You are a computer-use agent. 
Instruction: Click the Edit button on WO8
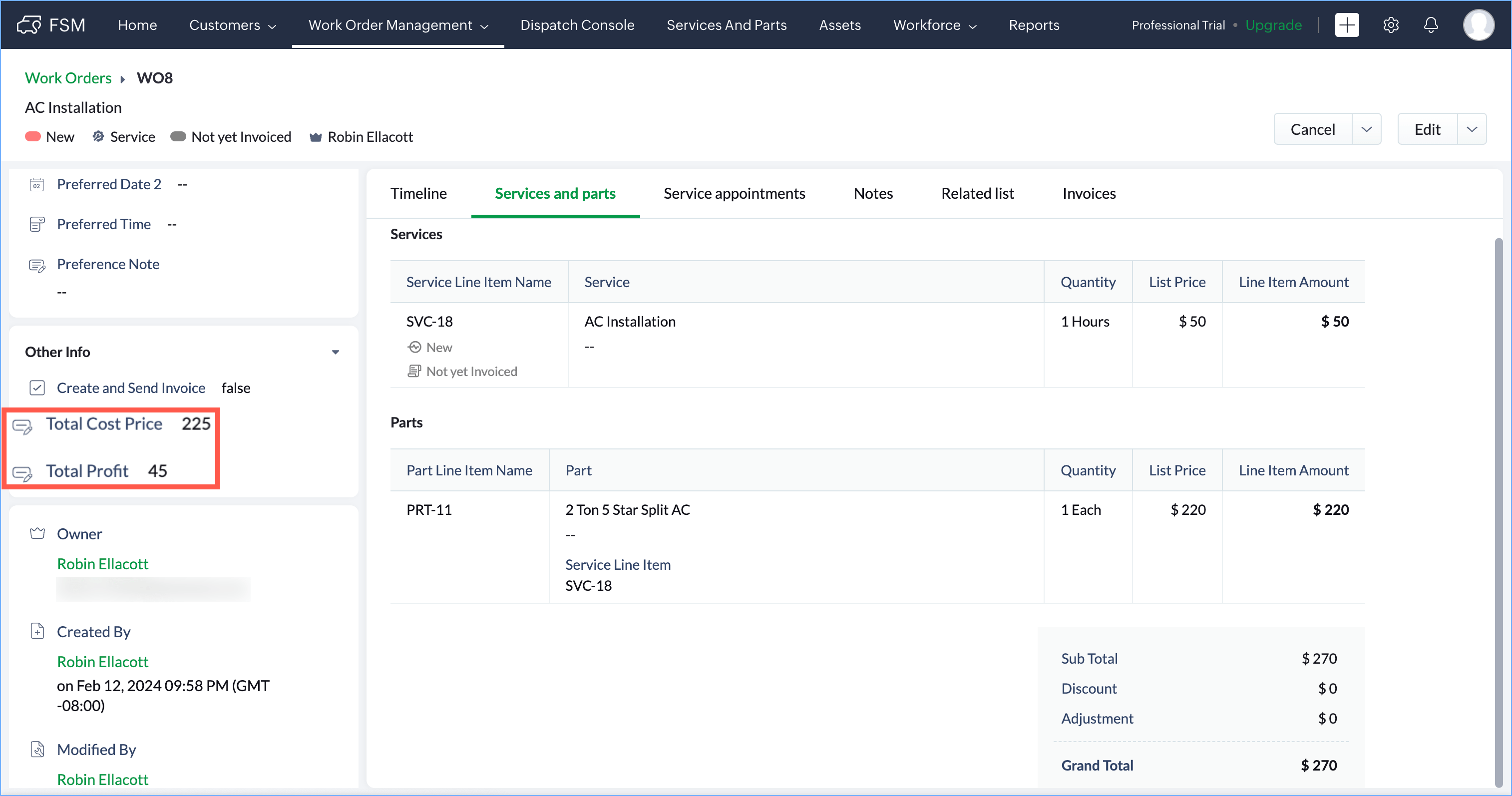pyautogui.click(x=1430, y=128)
